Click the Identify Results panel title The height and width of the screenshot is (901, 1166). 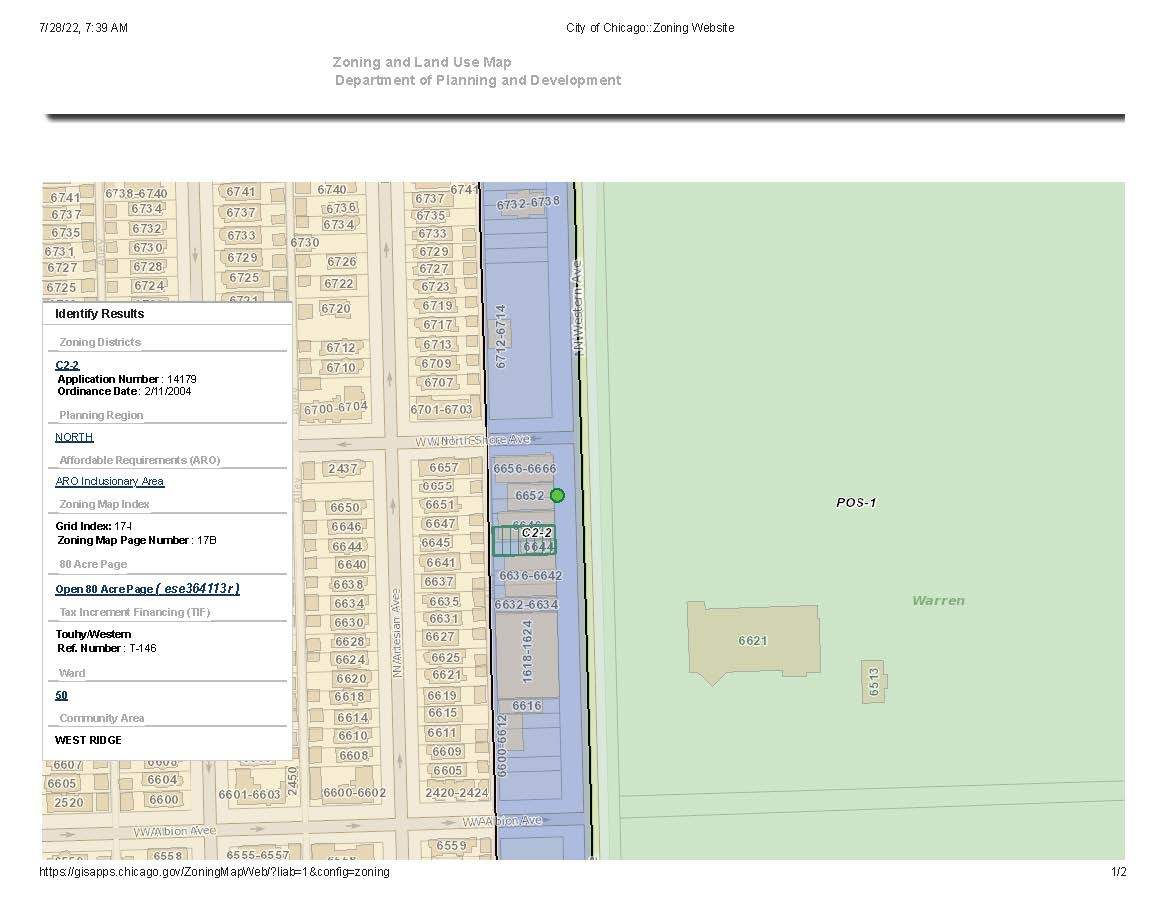point(100,314)
